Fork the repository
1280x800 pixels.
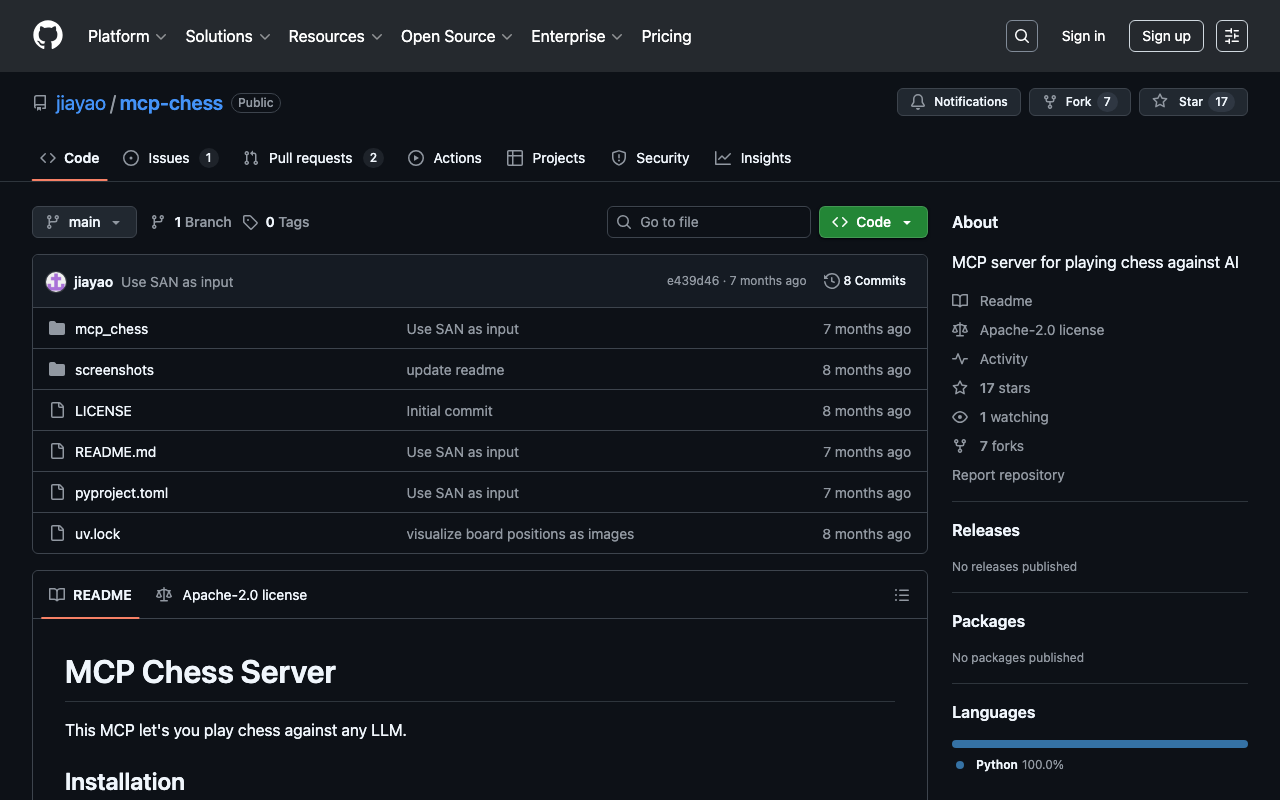[1078, 102]
